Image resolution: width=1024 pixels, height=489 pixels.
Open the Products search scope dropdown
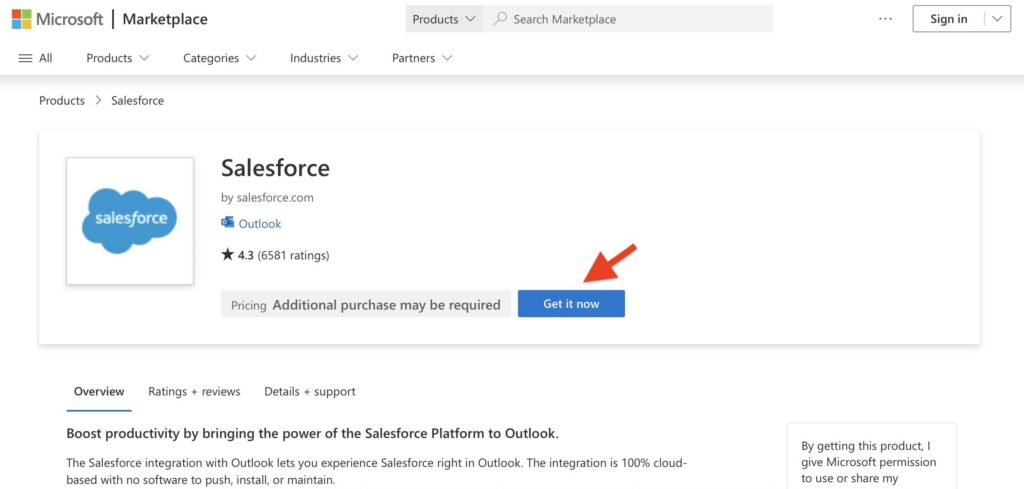pyautogui.click(x=444, y=19)
